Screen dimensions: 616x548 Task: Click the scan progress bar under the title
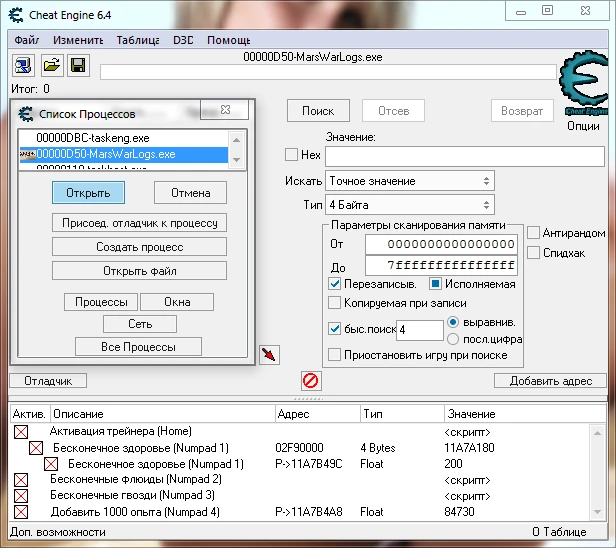coord(328,72)
